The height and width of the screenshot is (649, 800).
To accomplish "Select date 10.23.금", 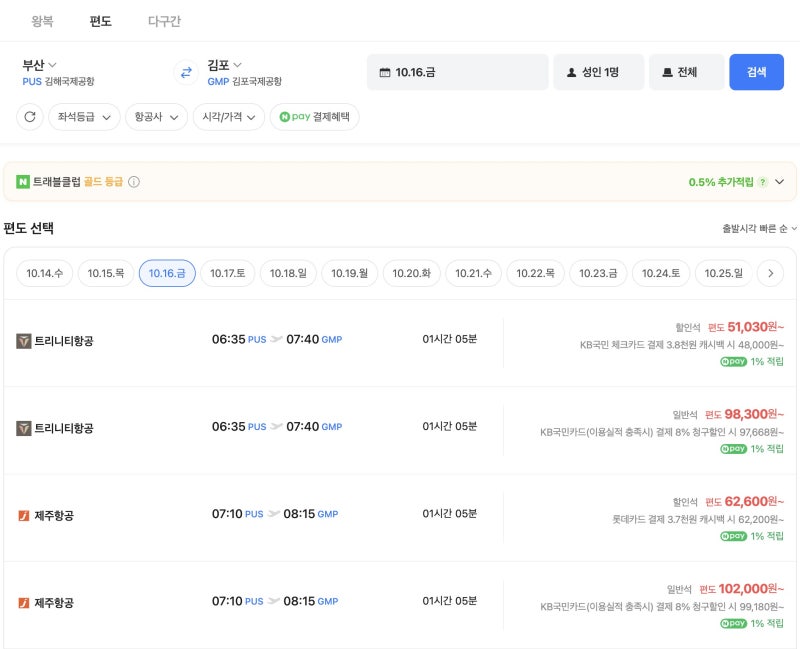I will coord(598,273).
